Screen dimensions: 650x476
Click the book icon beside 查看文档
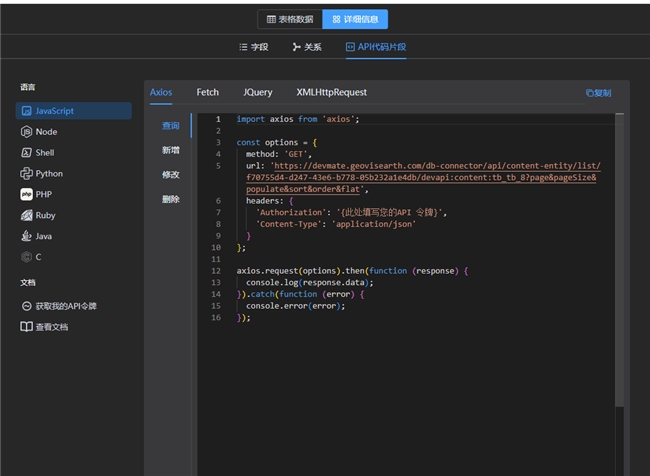27,327
